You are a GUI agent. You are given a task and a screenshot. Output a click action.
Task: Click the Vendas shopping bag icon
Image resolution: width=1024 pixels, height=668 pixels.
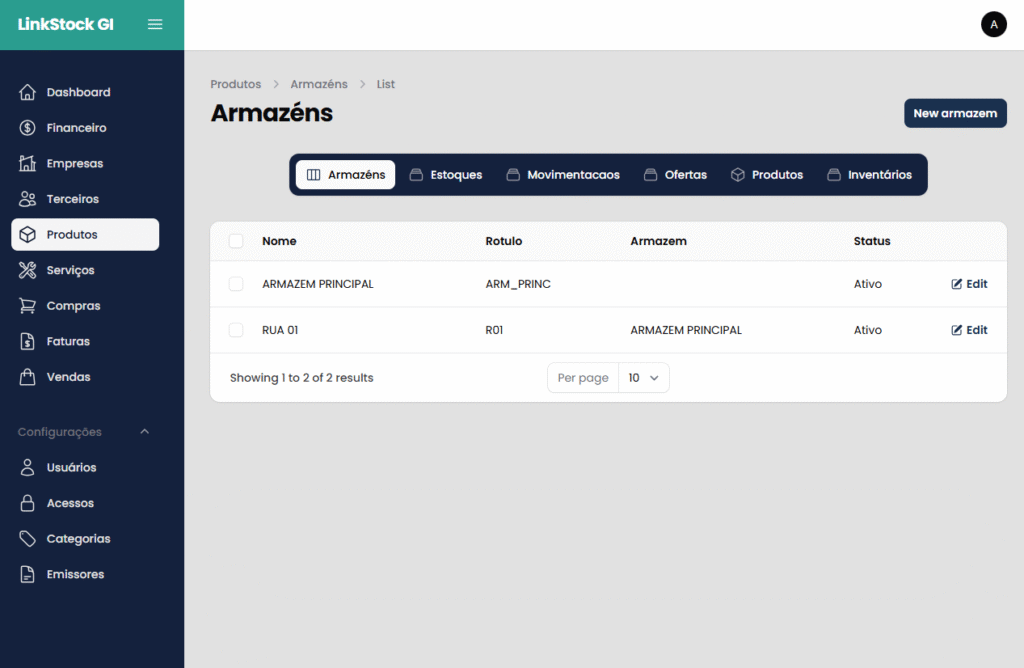pyautogui.click(x=28, y=377)
